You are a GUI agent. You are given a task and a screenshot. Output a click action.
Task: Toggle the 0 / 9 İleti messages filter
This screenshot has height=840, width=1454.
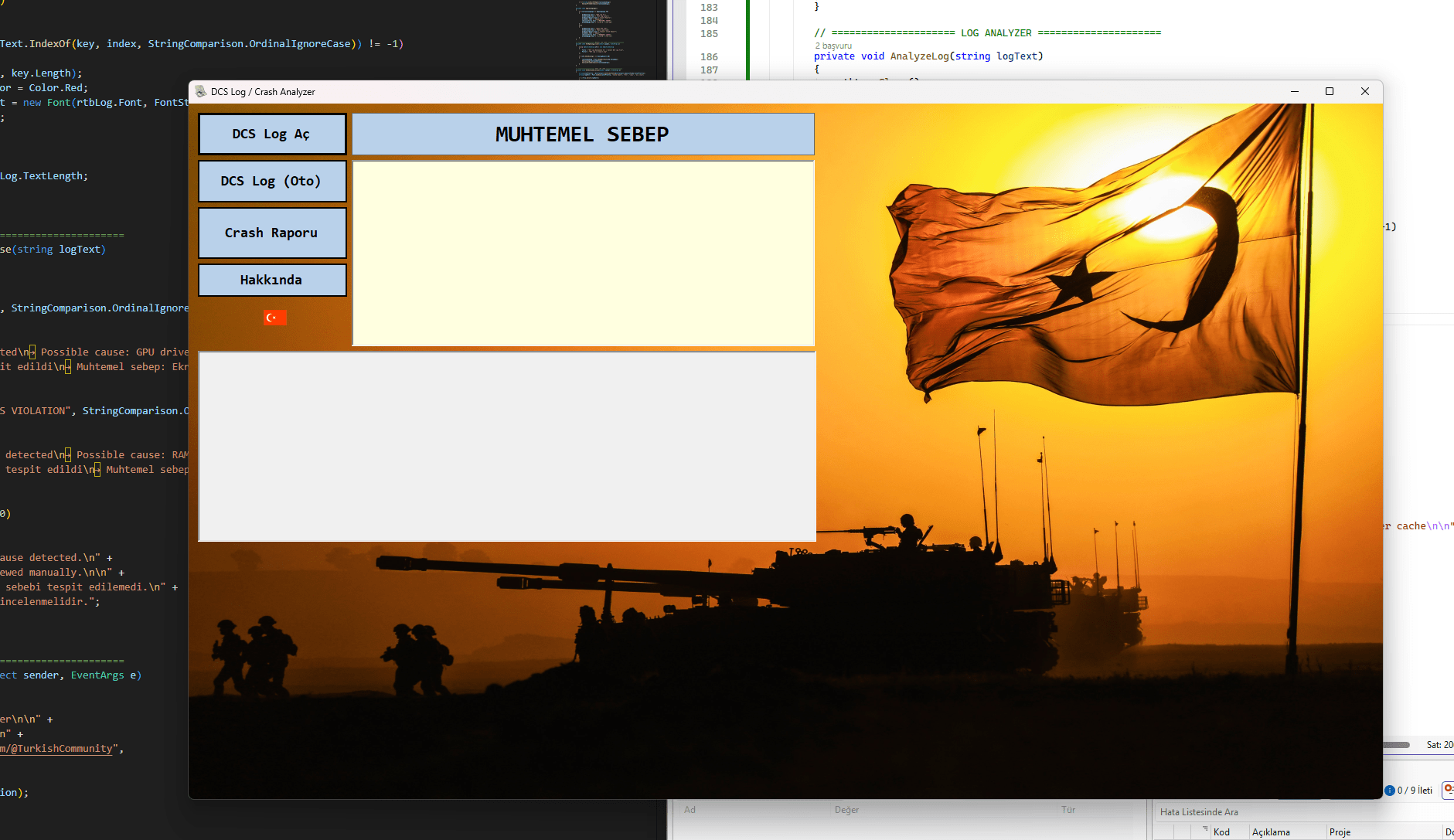tap(1409, 790)
